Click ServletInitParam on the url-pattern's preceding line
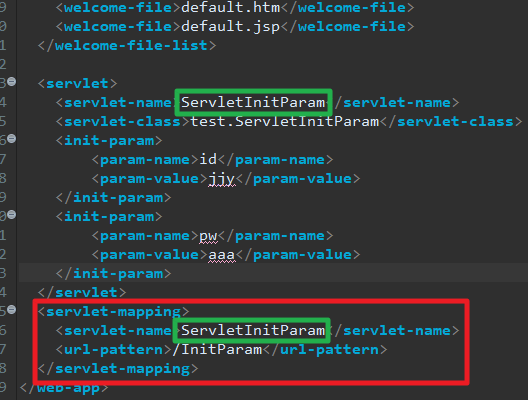Screen dimensions: 528x400 pos(253,331)
